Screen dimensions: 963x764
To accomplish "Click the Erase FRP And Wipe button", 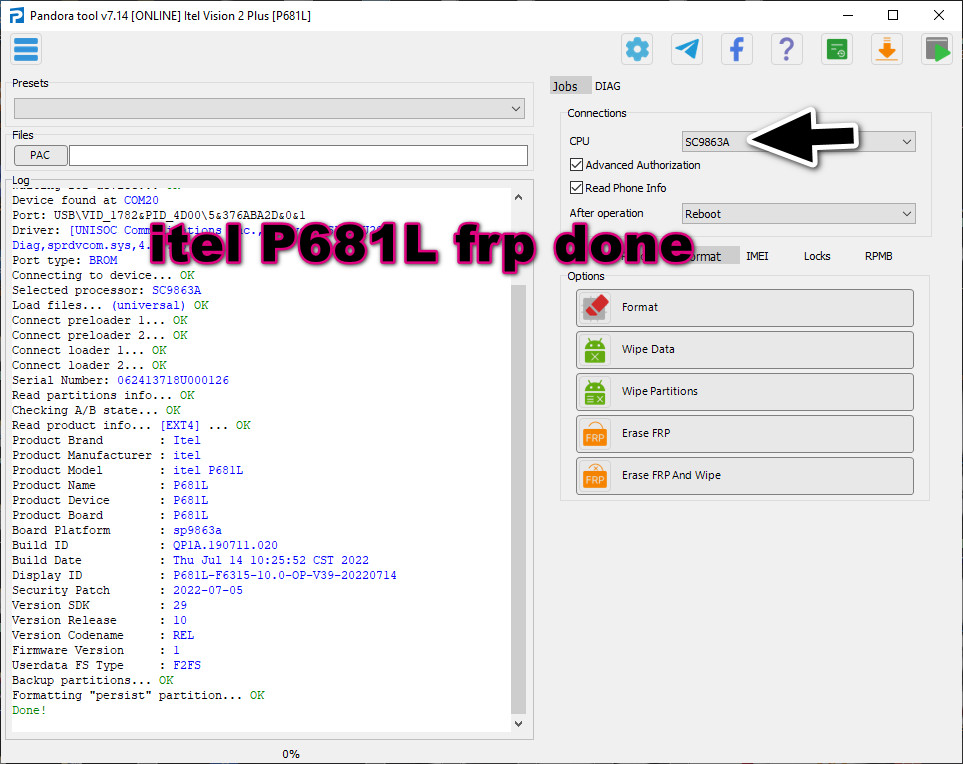I will (x=744, y=476).
